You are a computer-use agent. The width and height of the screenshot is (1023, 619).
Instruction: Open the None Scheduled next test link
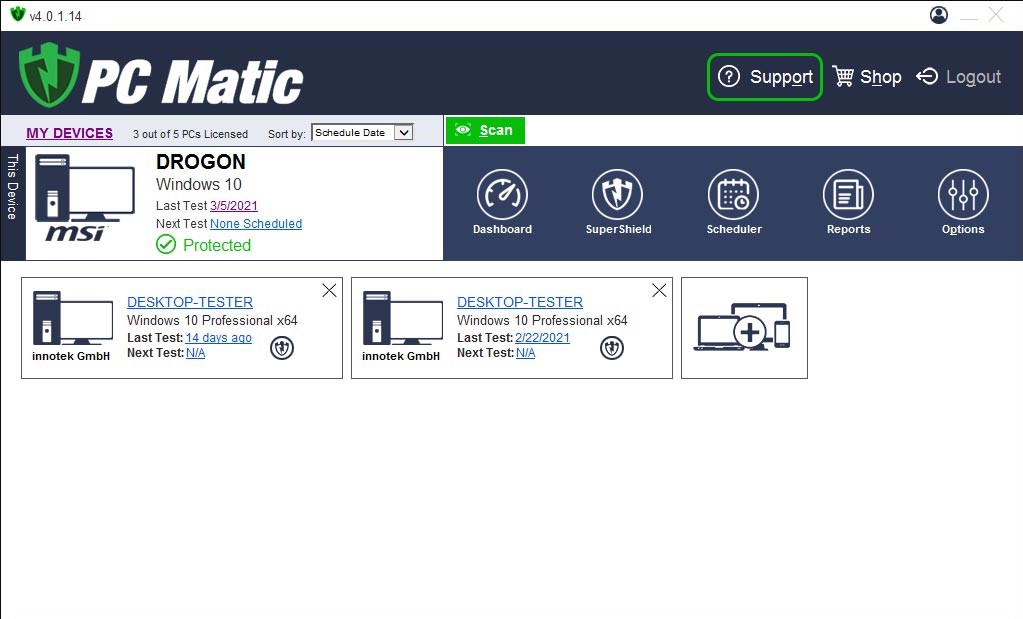[256, 224]
